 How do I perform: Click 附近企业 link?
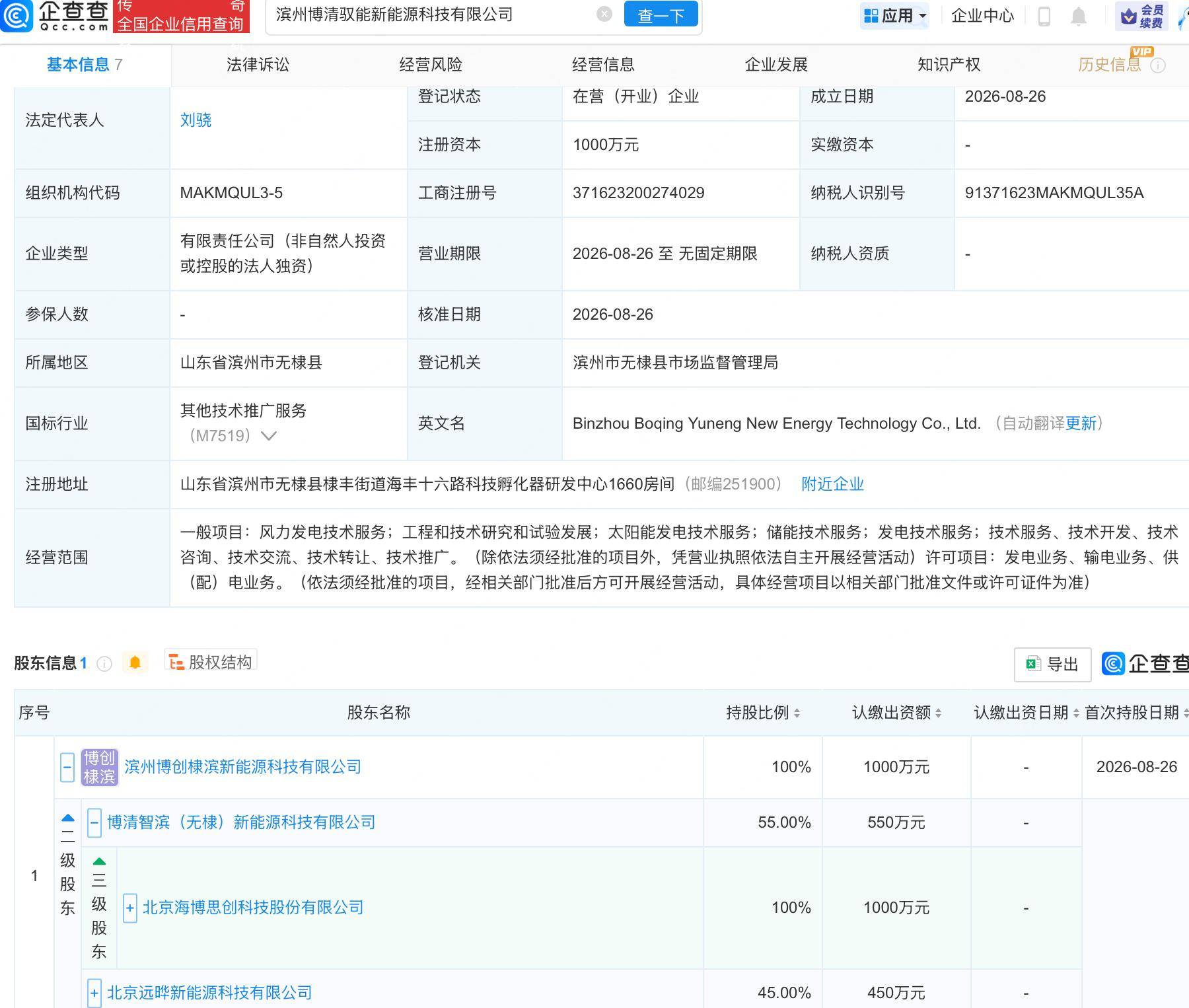832,484
